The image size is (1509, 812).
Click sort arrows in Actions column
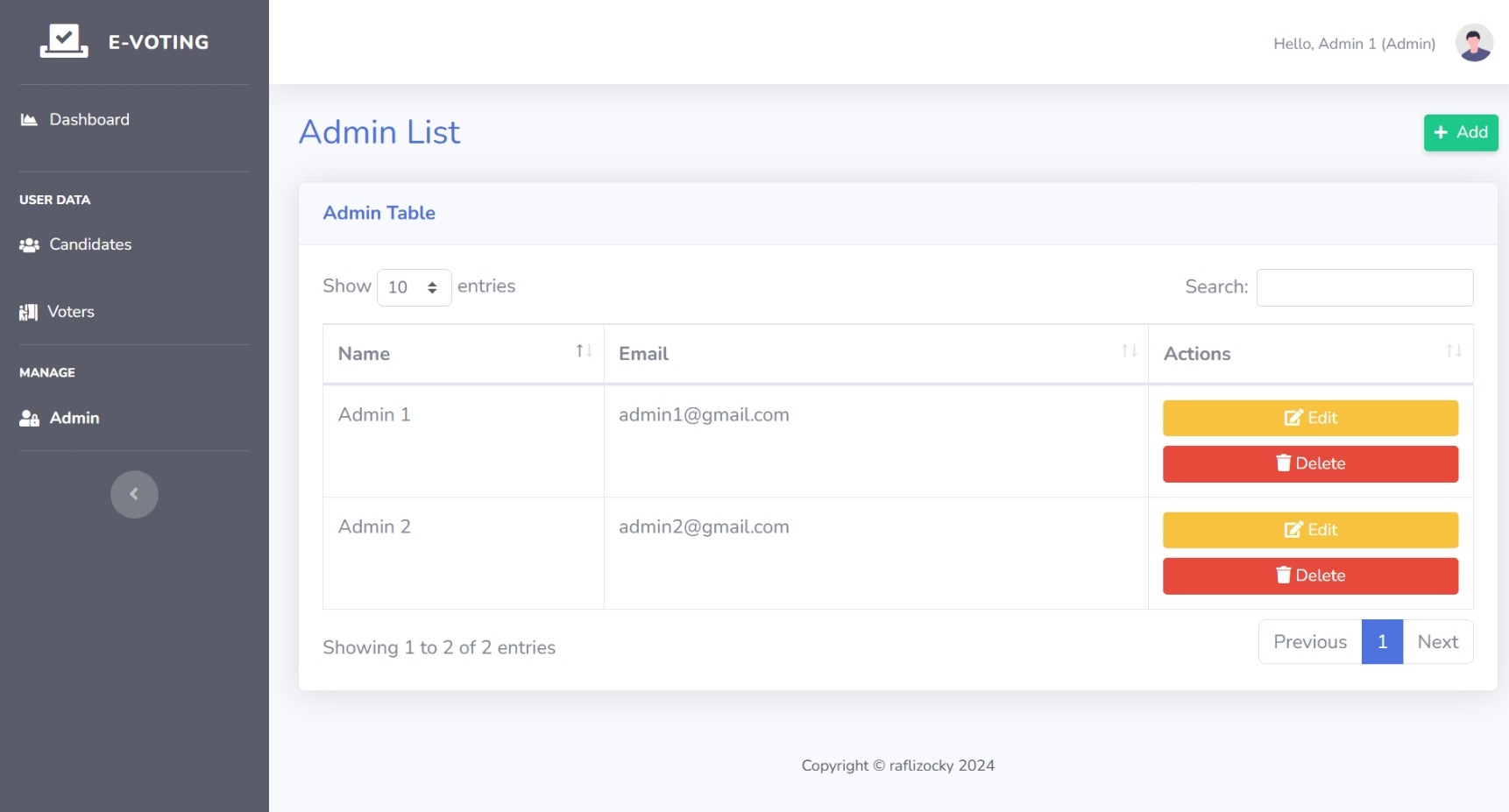pos(1453,352)
